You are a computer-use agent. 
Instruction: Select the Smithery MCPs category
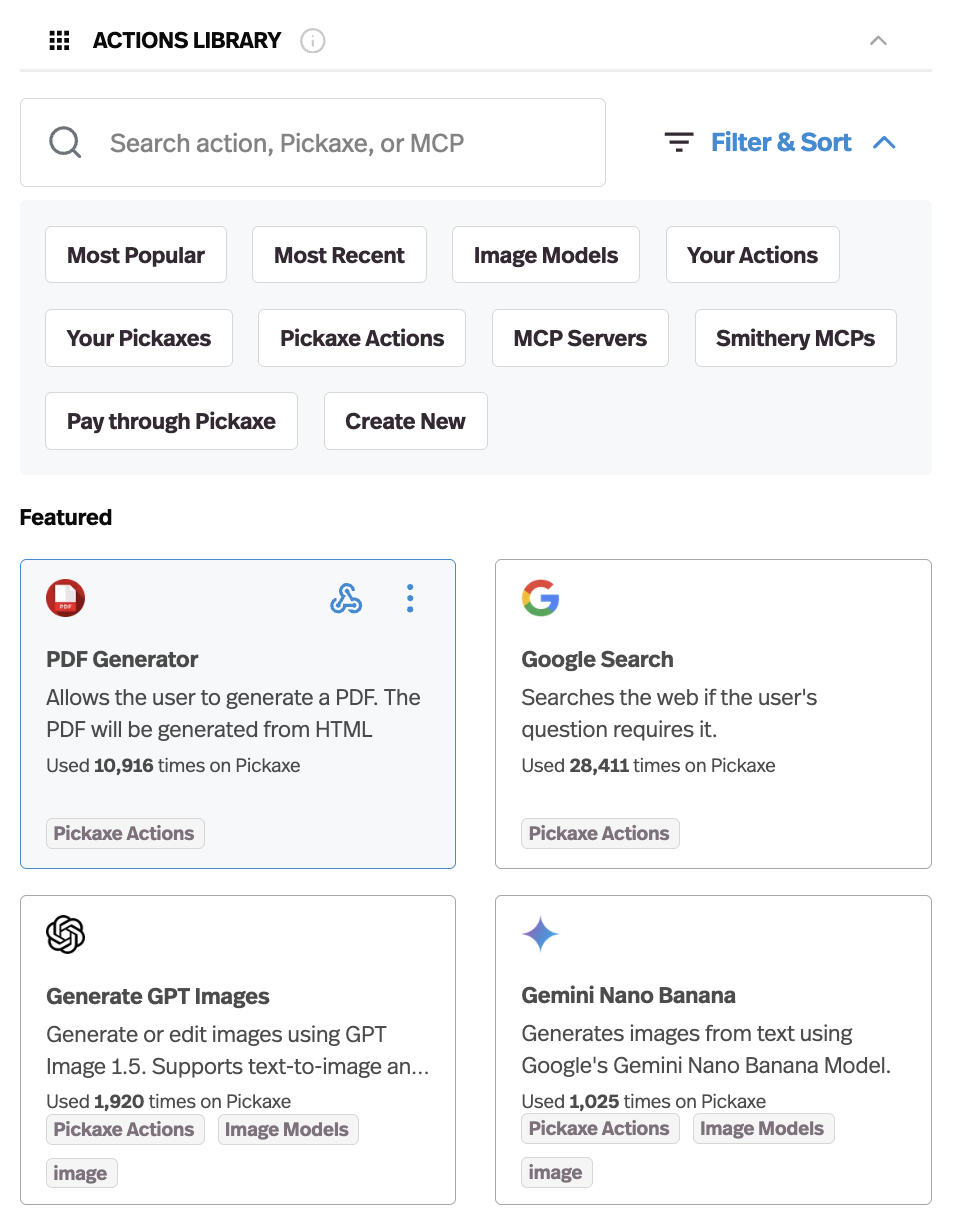pos(795,338)
